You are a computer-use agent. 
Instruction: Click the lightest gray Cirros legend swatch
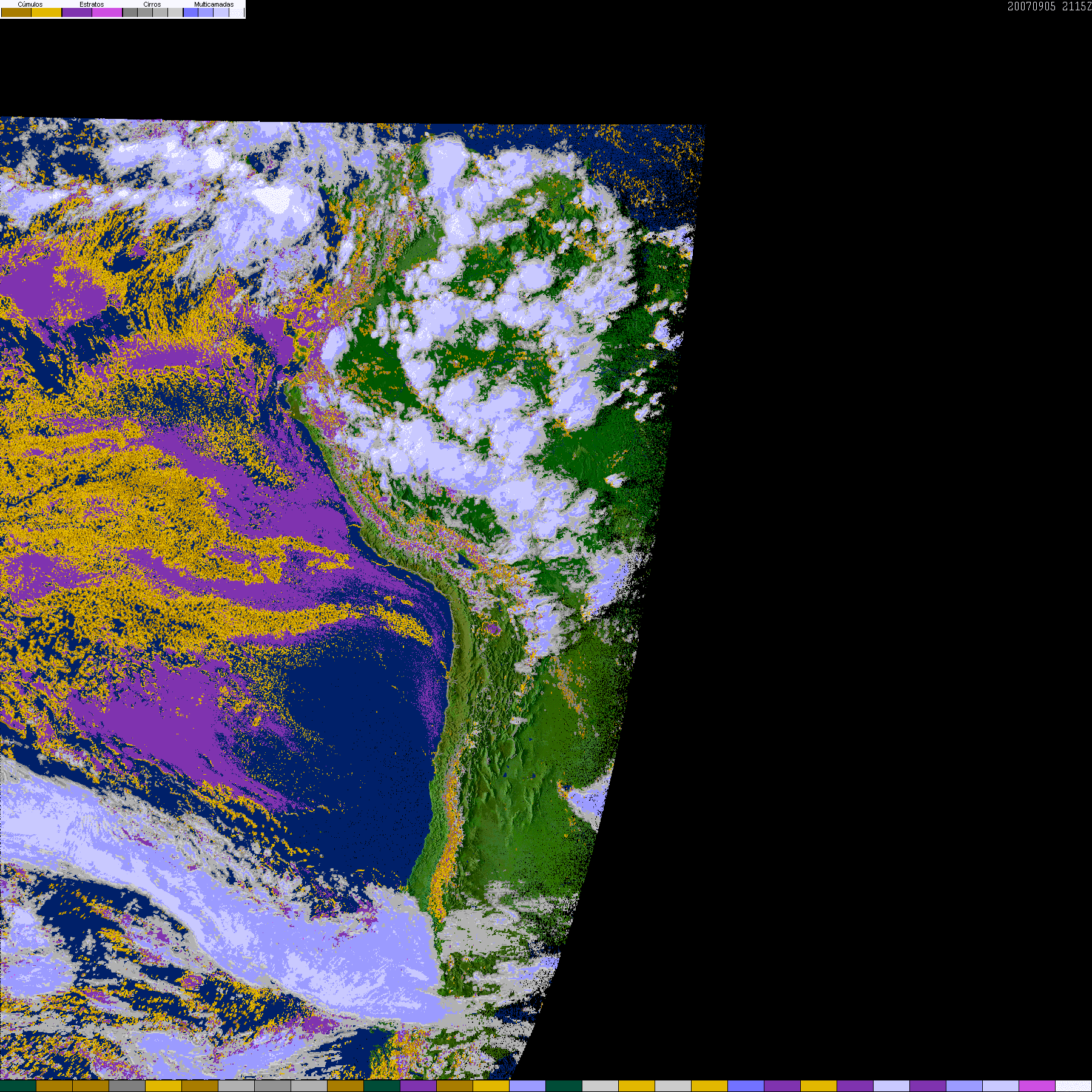click(x=175, y=12)
